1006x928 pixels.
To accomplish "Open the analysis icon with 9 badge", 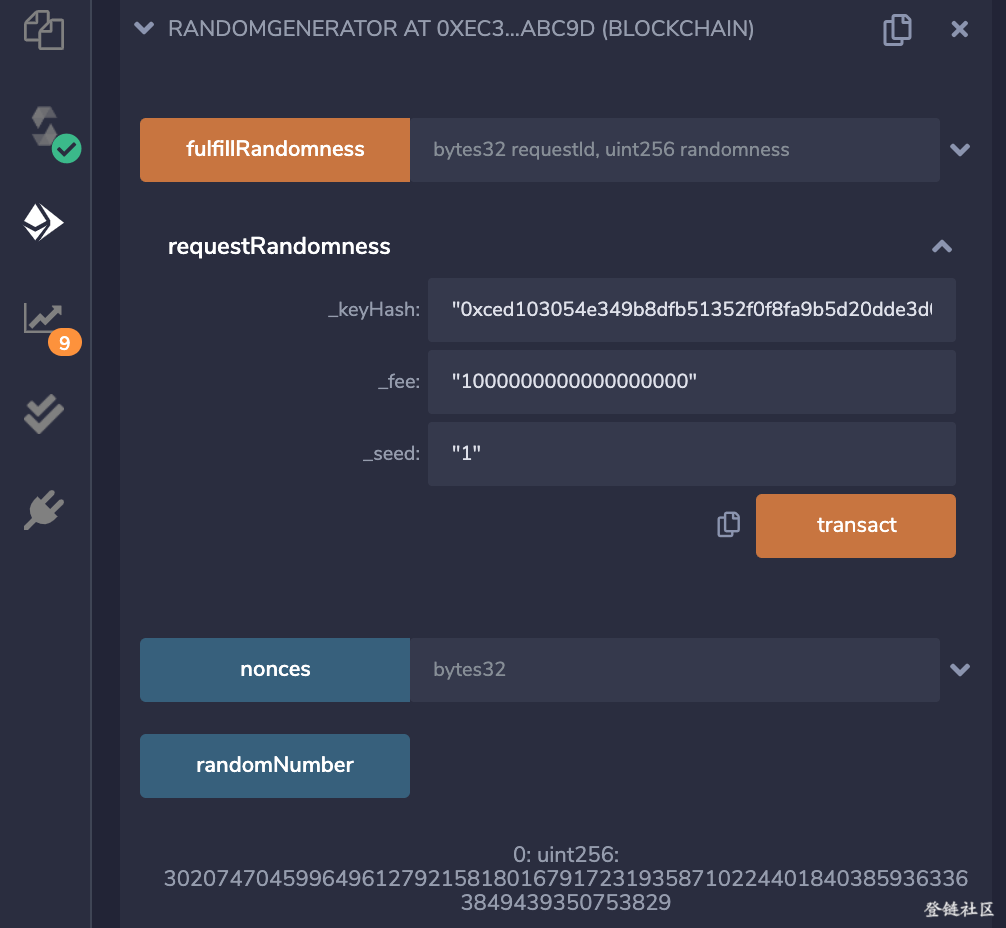I will pos(52,327).
